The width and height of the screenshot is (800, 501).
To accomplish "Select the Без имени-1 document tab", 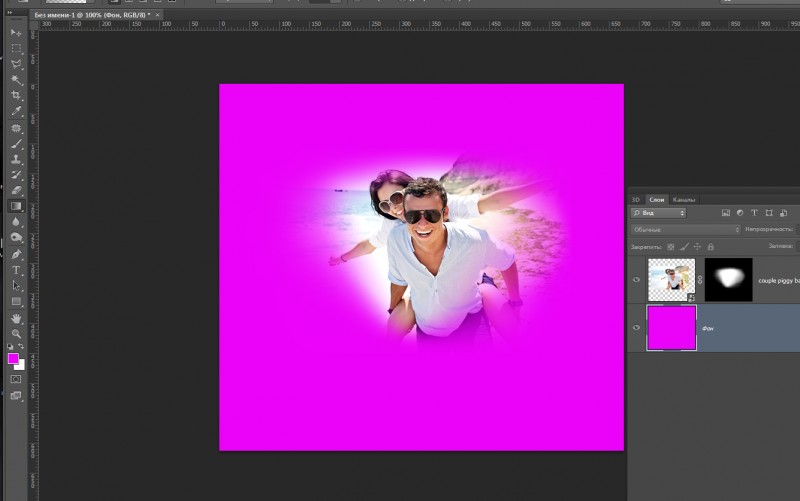I will click(x=92, y=15).
